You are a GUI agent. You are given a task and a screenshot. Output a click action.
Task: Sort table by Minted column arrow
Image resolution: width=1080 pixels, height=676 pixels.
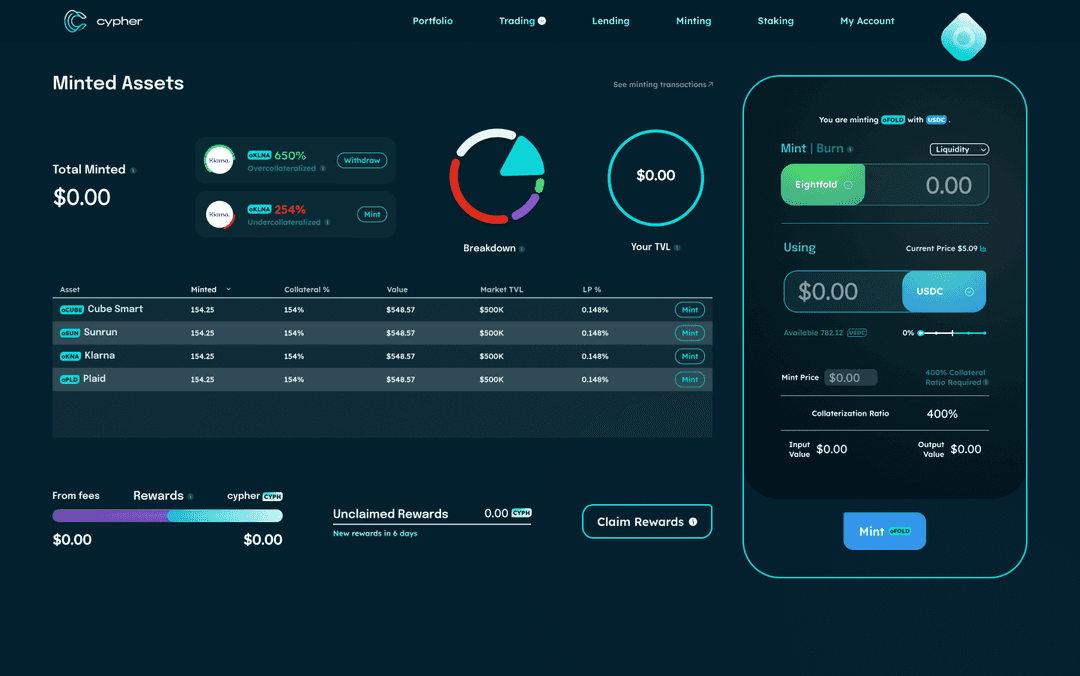(x=228, y=290)
